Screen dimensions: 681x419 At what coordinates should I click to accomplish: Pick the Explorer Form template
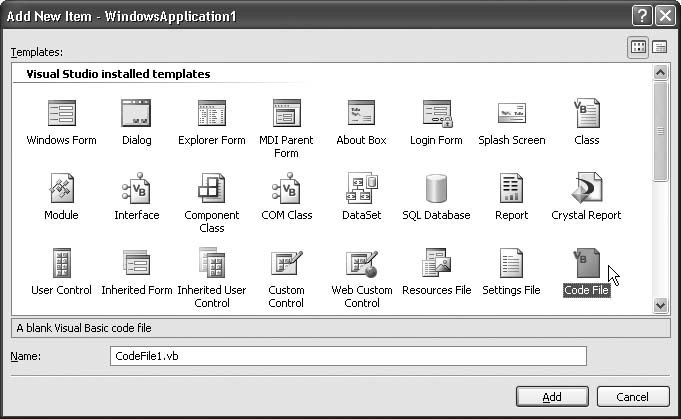pyautogui.click(x=212, y=113)
